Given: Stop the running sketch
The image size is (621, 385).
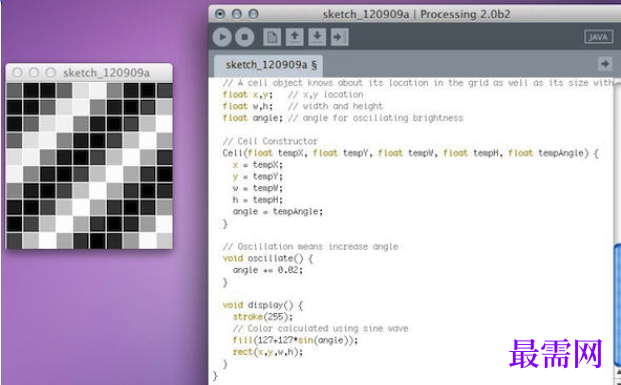Looking at the screenshot, I should [245, 37].
